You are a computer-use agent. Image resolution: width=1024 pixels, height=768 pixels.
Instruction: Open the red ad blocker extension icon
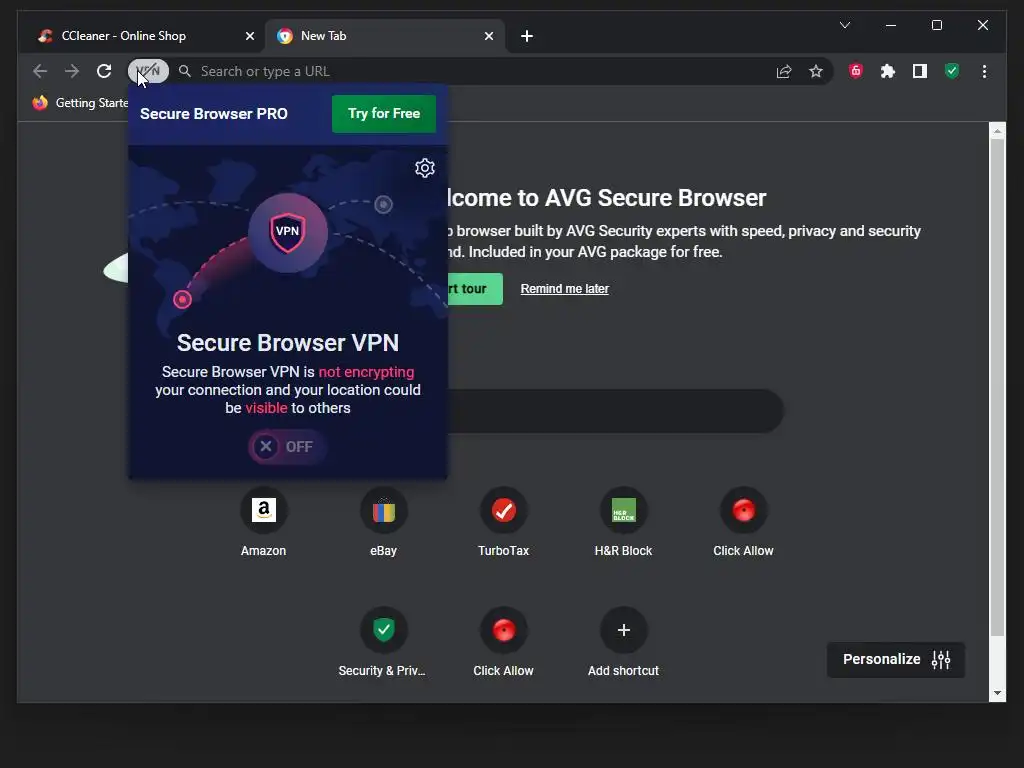[856, 71]
